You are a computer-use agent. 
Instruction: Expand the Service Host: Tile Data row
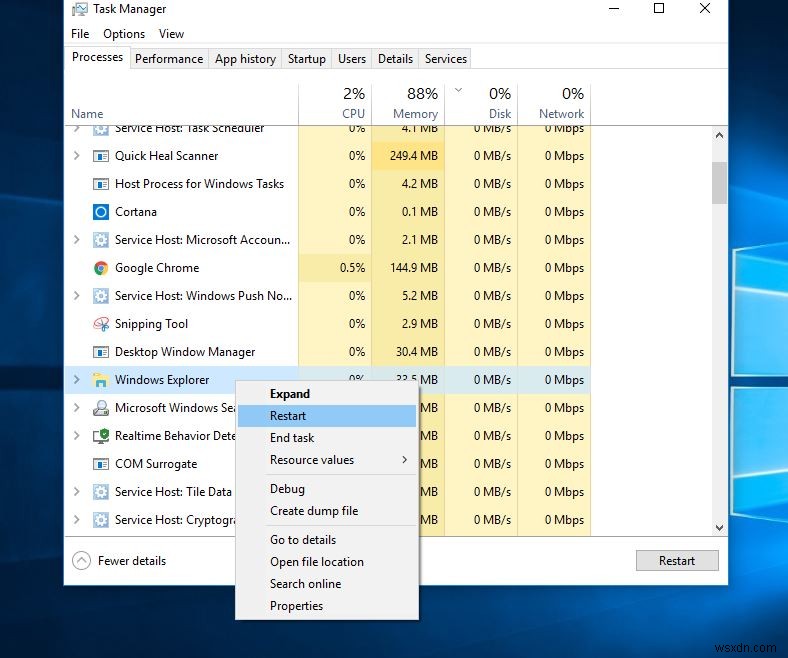76,492
